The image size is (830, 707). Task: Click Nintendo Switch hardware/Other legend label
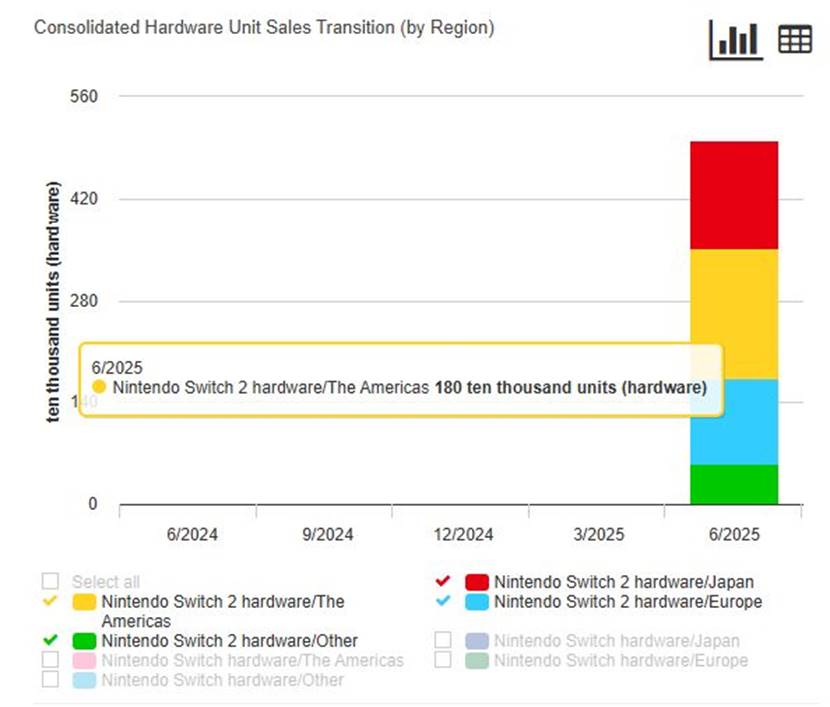222,680
